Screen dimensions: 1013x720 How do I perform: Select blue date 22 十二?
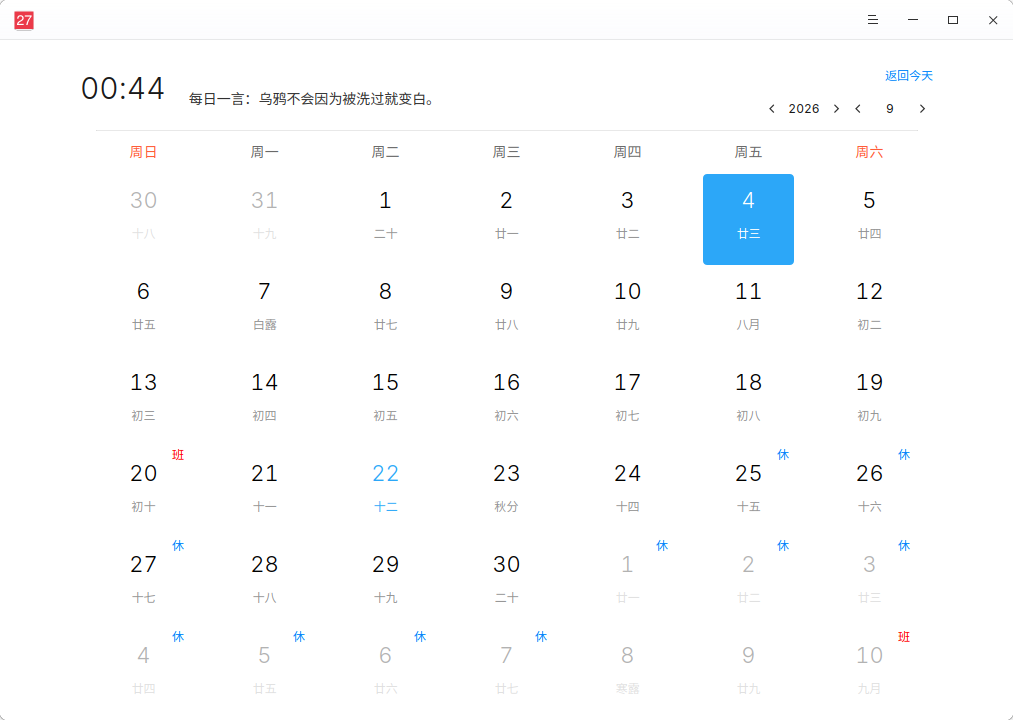pos(386,492)
